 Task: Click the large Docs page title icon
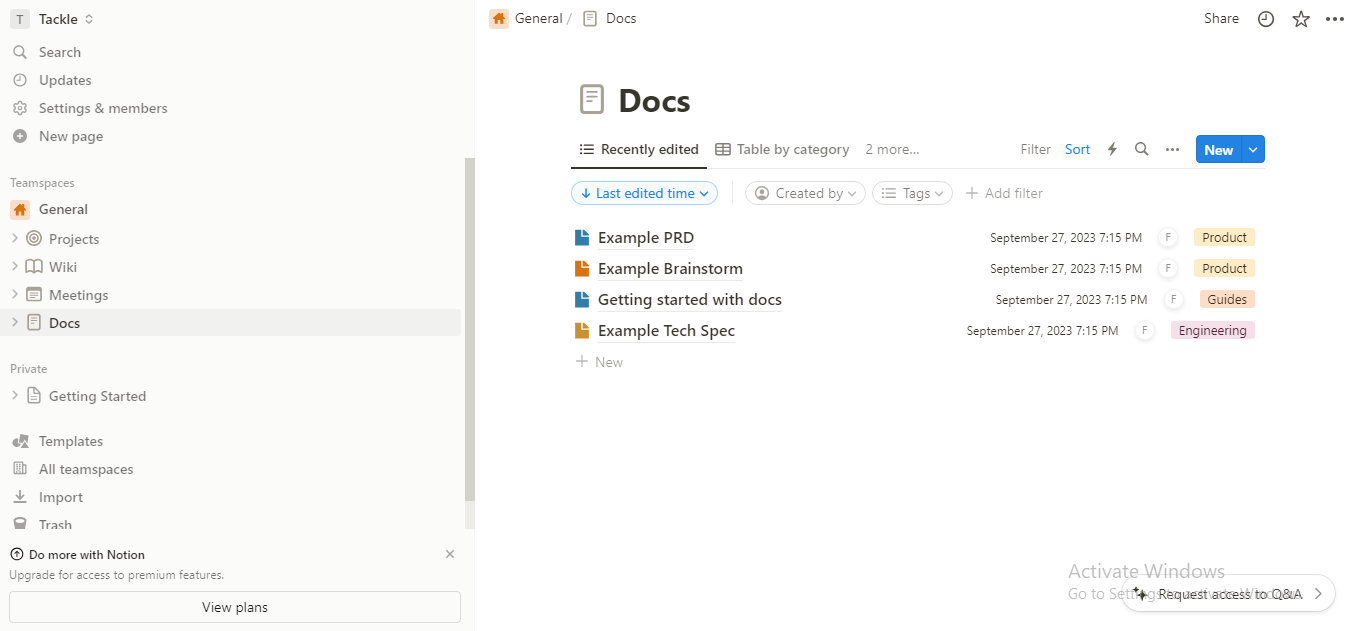[x=592, y=100]
